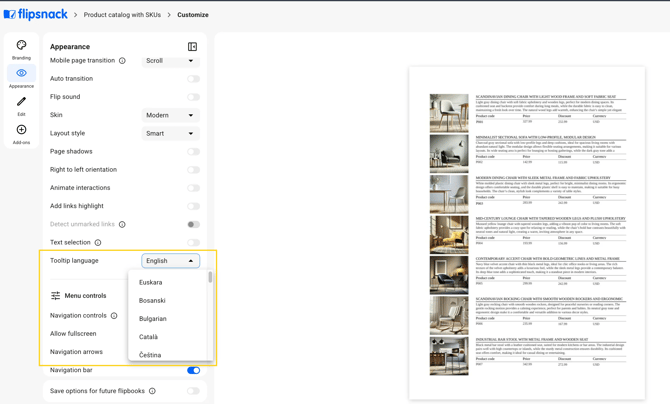The image size is (670, 404).
Task: Open the Mobile page transition Scroll dropdown
Action: click(170, 61)
